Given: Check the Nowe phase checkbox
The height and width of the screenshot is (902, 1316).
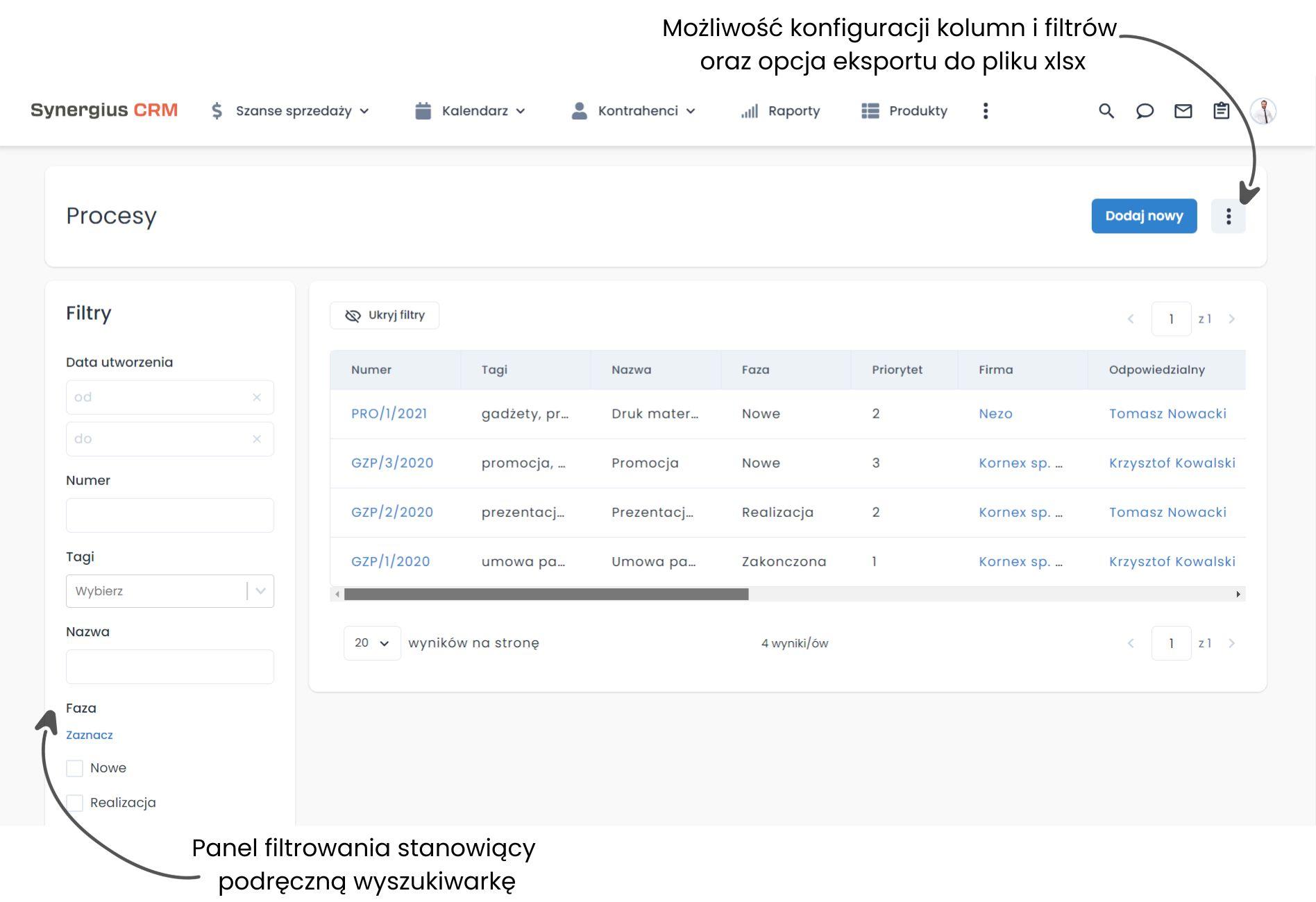Looking at the screenshot, I should (75, 768).
